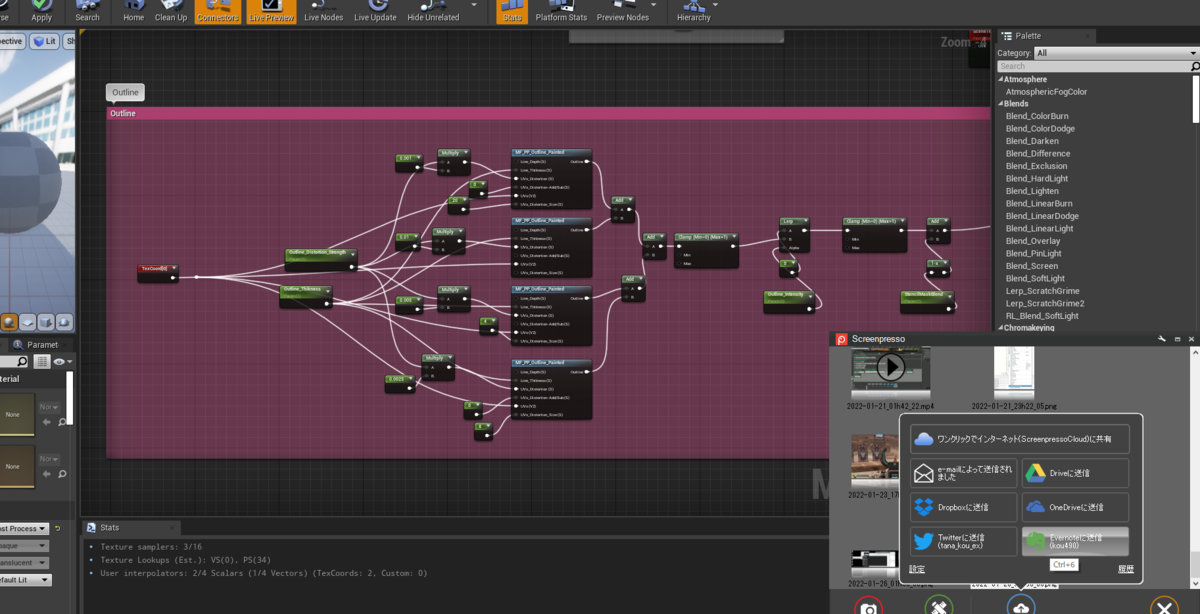This screenshot has height=614, width=1200.
Task: Send the capture by e-mail in Screenpresso
Action: point(963,473)
